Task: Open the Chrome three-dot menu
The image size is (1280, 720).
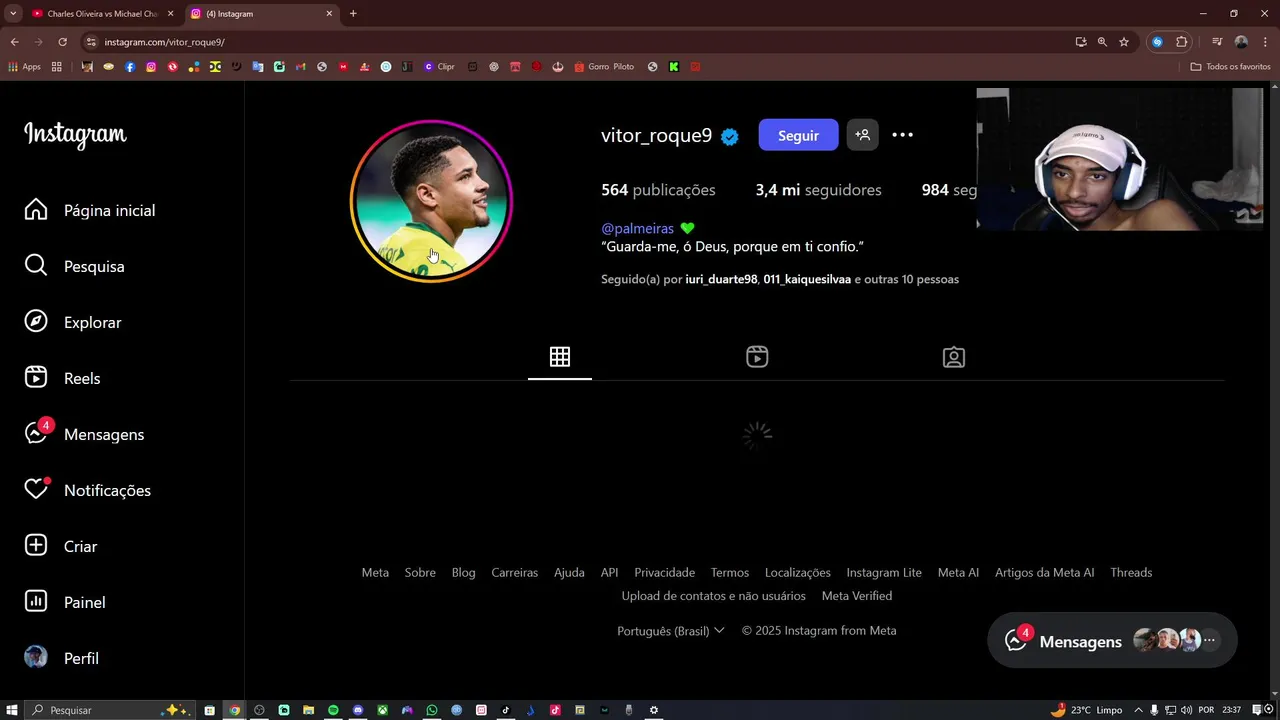Action: tap(1264, 42)
